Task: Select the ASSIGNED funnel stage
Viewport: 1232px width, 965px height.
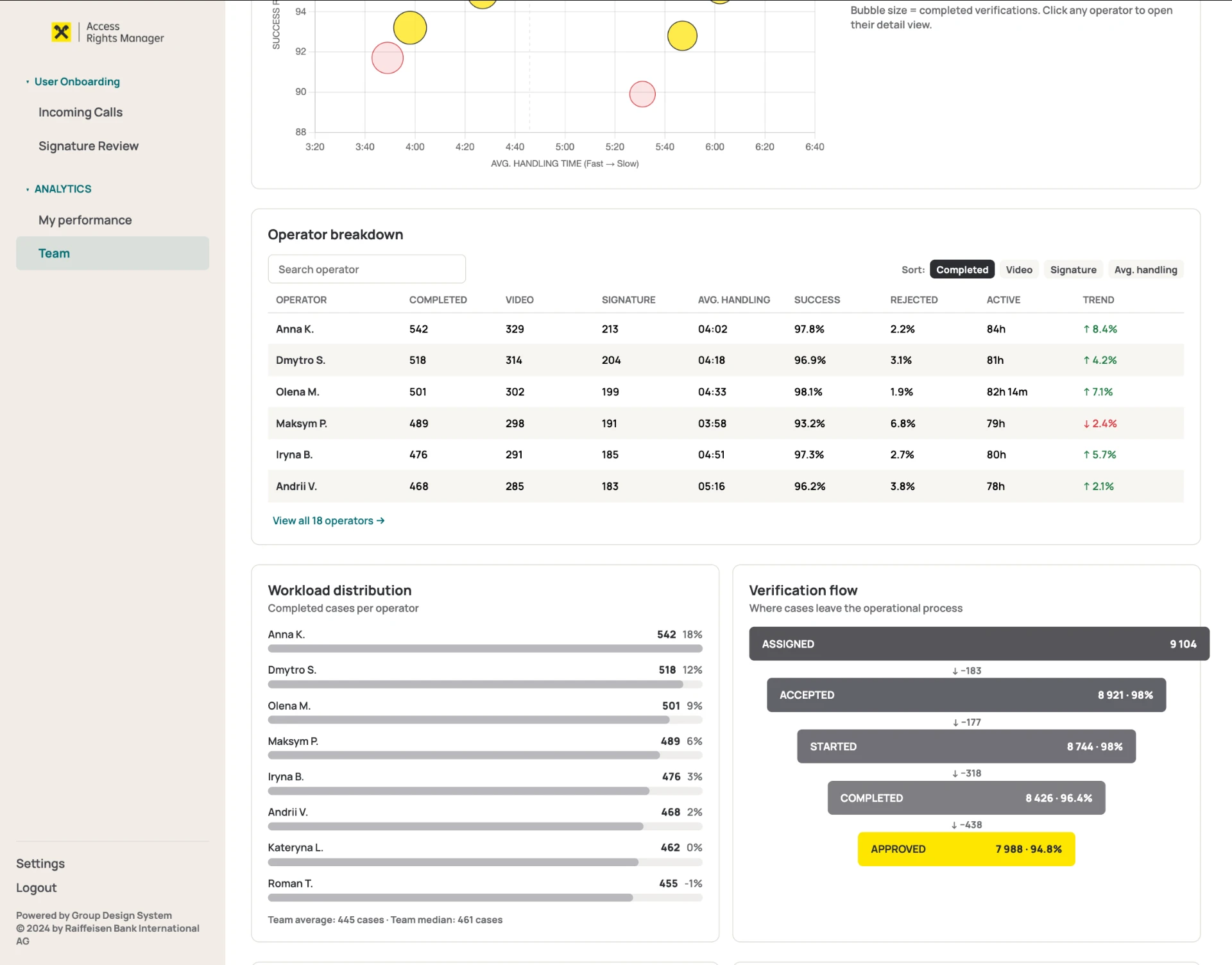Action: (979, 644)
